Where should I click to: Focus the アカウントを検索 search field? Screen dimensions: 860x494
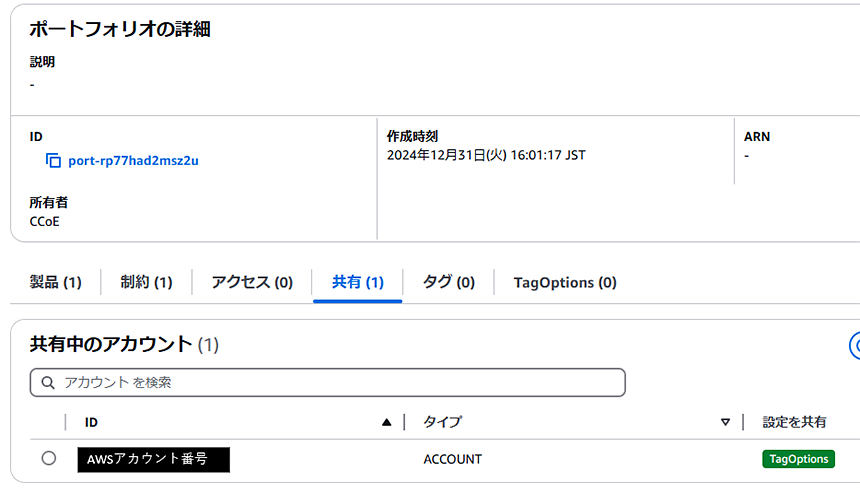pos(327,383)
